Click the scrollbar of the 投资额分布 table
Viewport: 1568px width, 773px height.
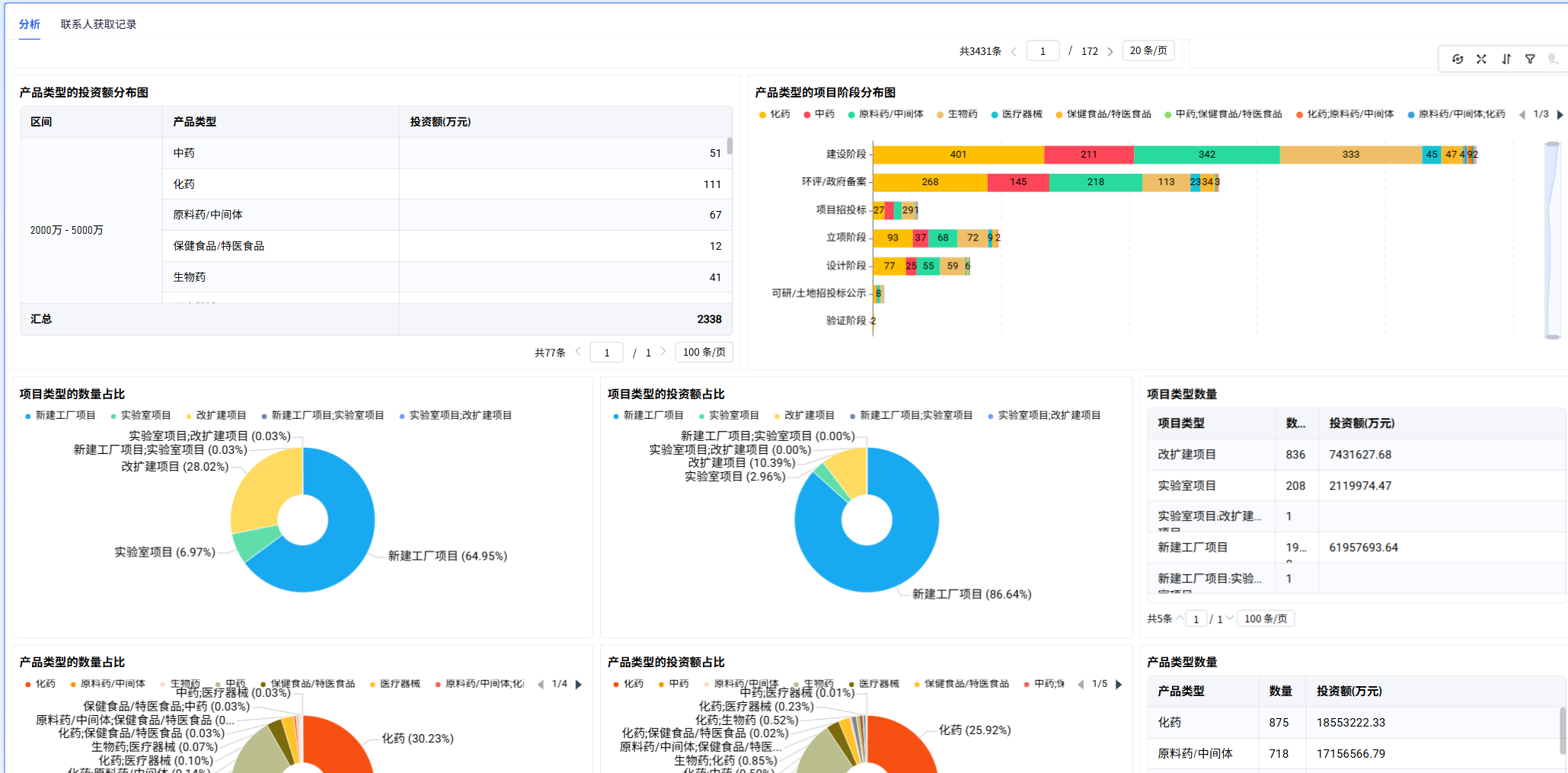coord(730,145)
